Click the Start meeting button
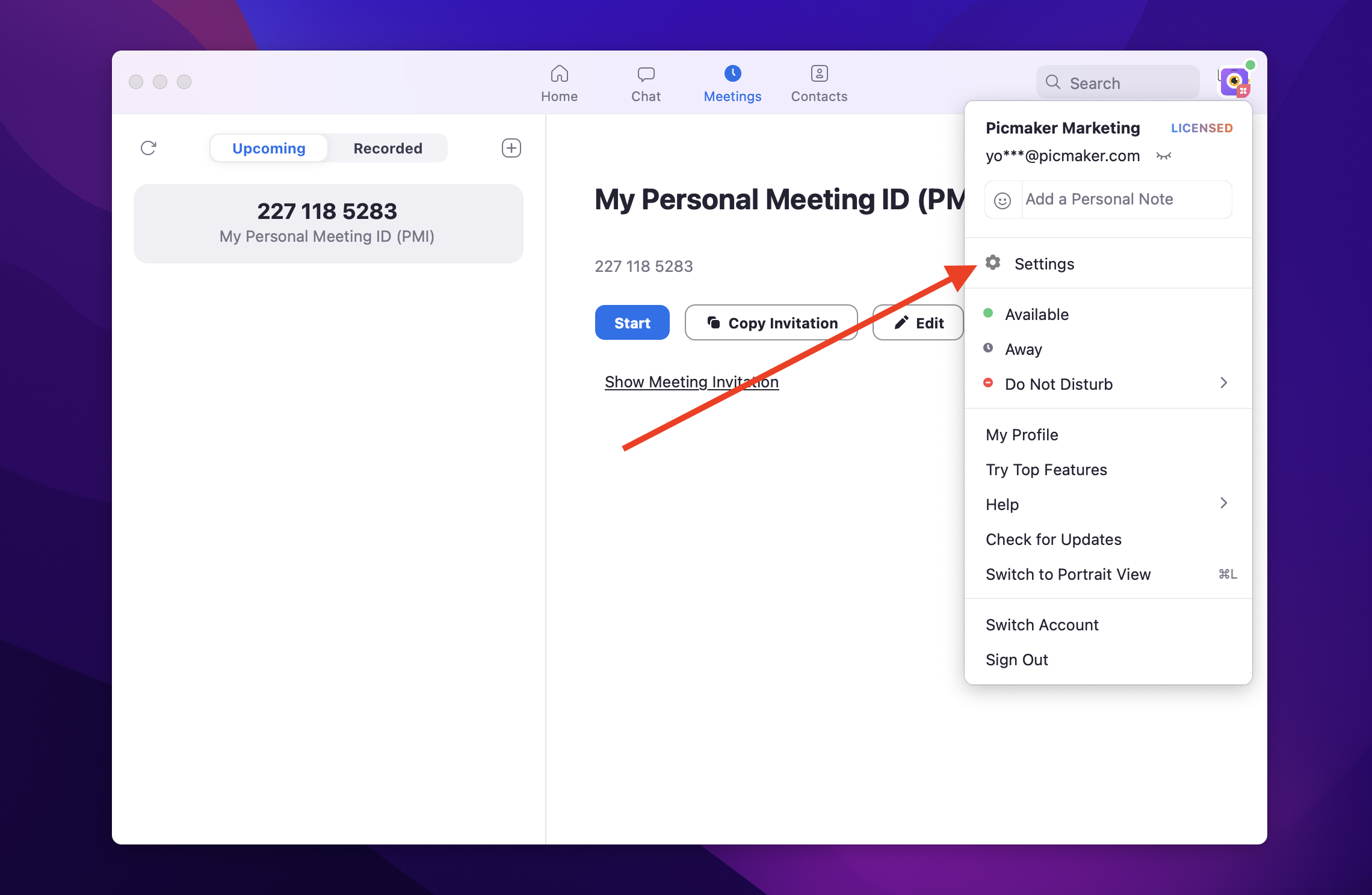 (x=632, y=322)
